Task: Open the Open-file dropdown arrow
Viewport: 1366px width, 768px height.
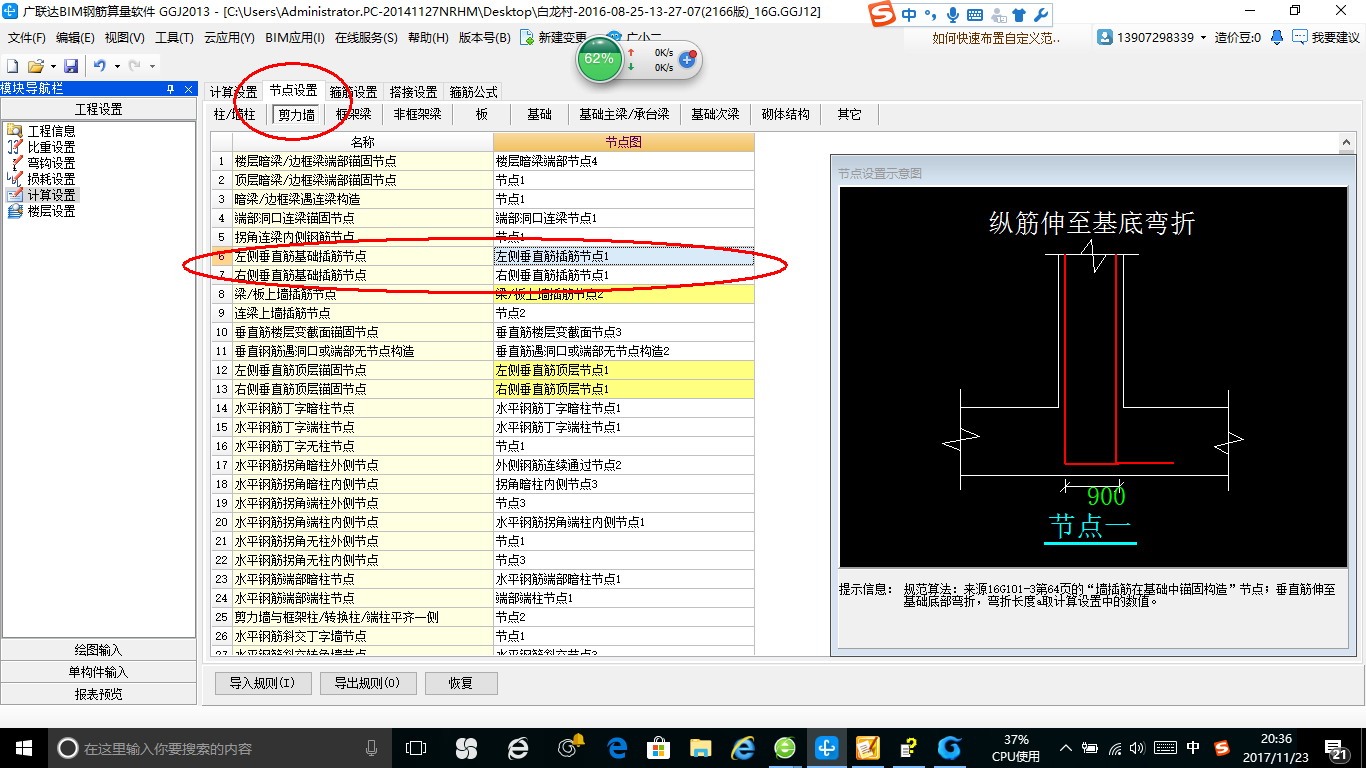Action: click(x=51, y=66)
